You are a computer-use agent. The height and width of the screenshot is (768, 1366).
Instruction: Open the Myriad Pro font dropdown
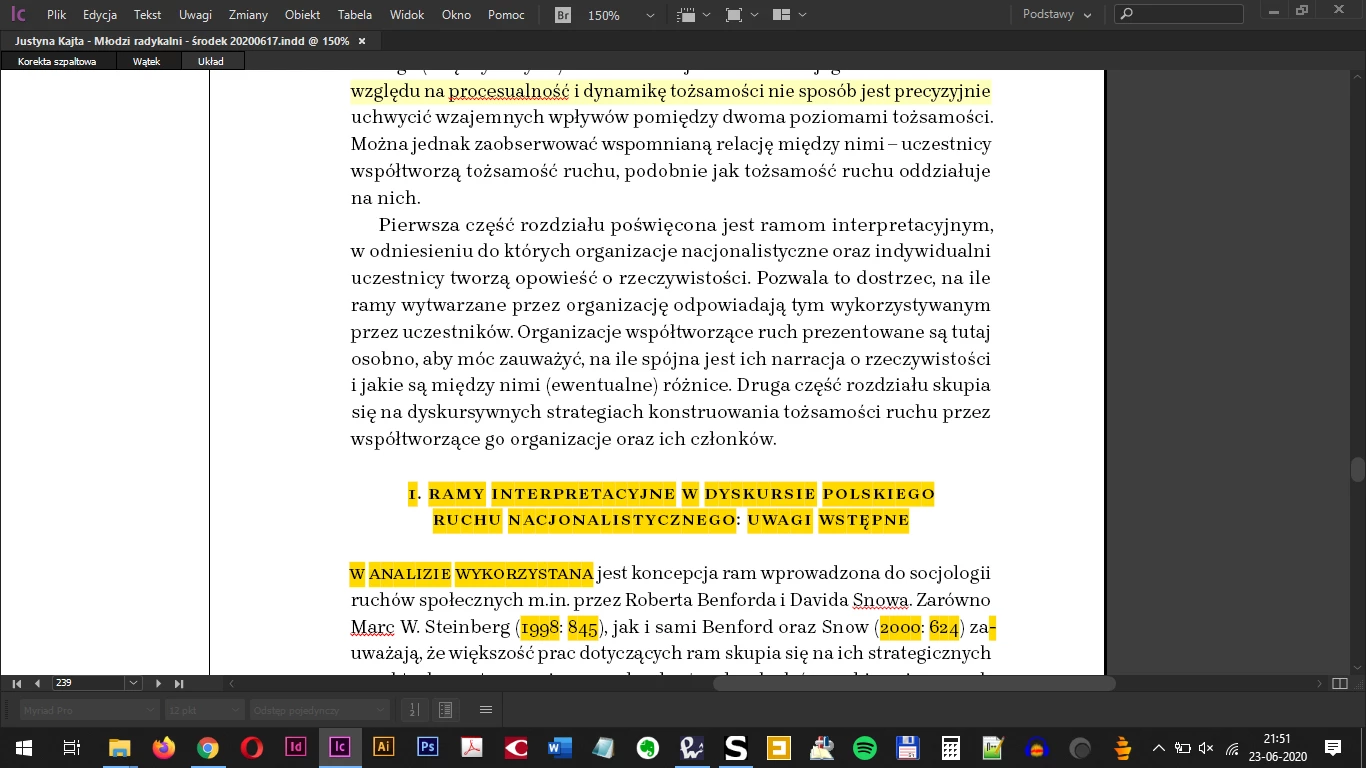coord(90,710)
